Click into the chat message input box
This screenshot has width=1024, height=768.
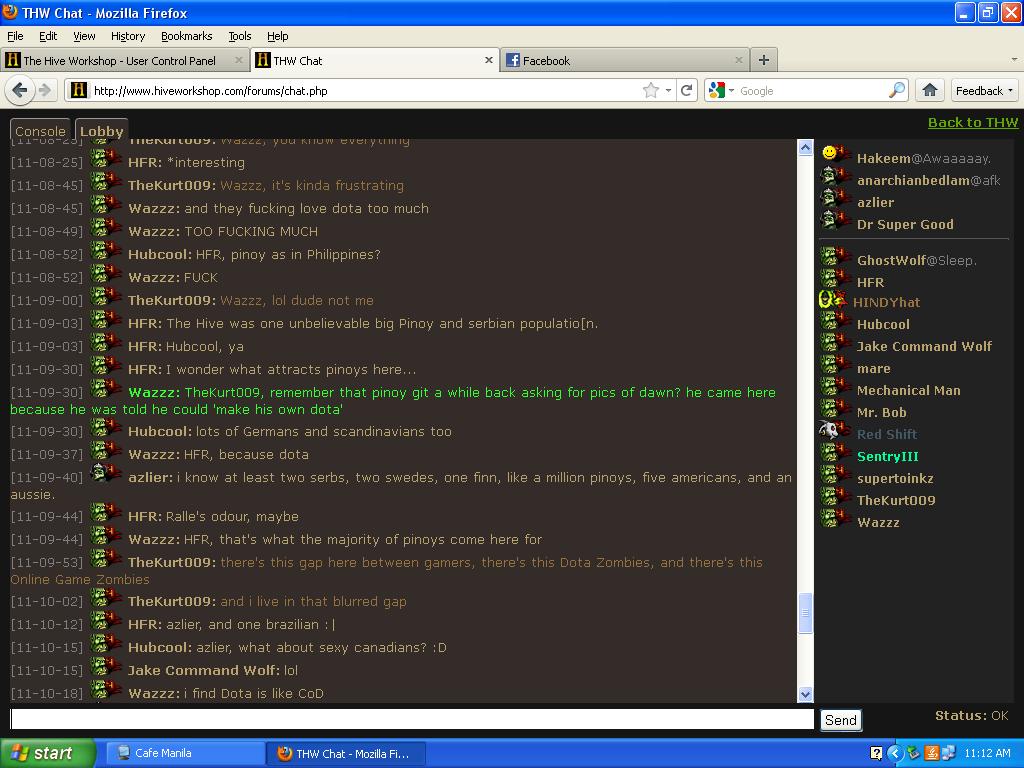tap(412, 719)
